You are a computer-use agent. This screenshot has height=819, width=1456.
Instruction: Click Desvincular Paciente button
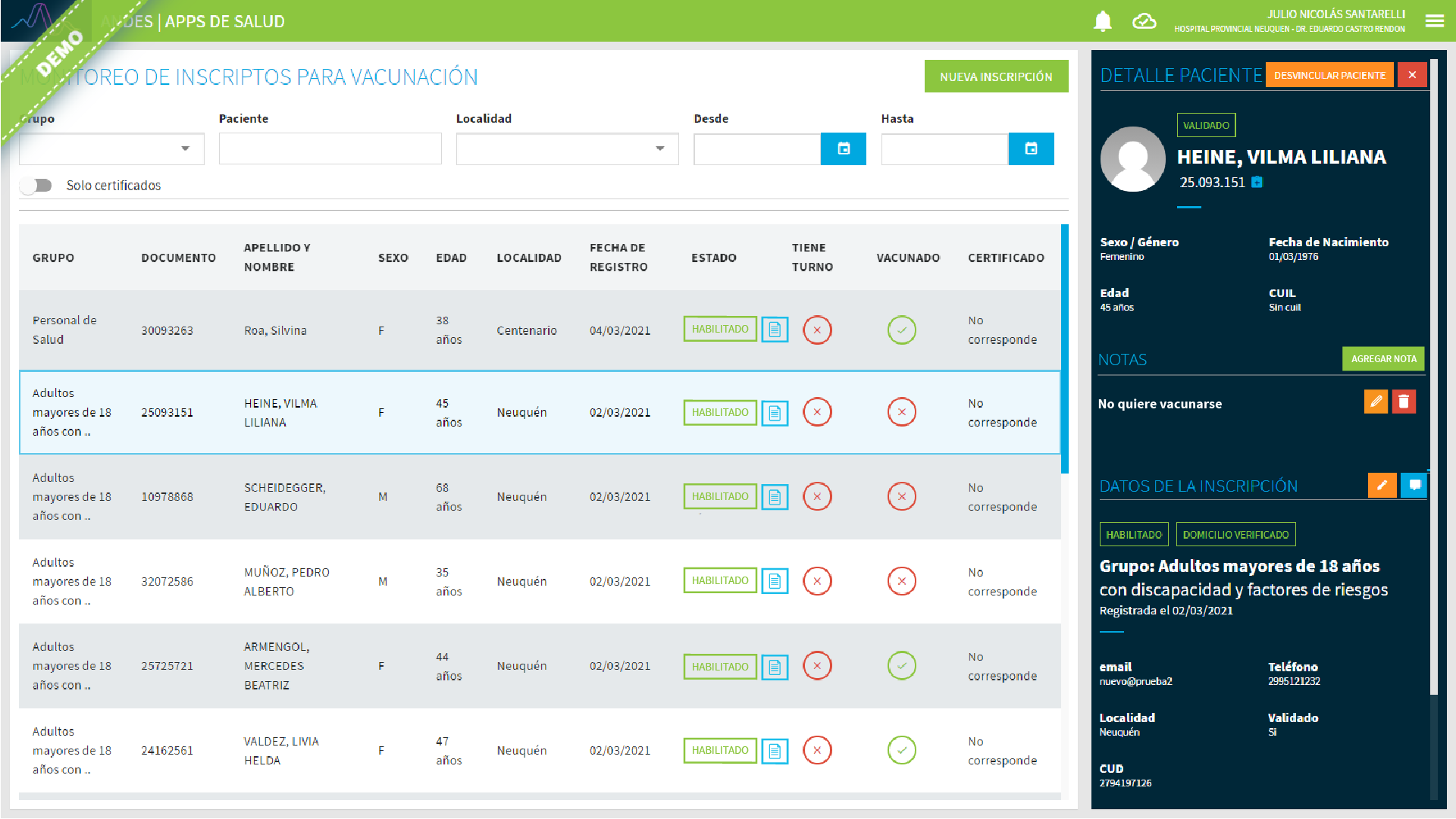(1329, 75)
